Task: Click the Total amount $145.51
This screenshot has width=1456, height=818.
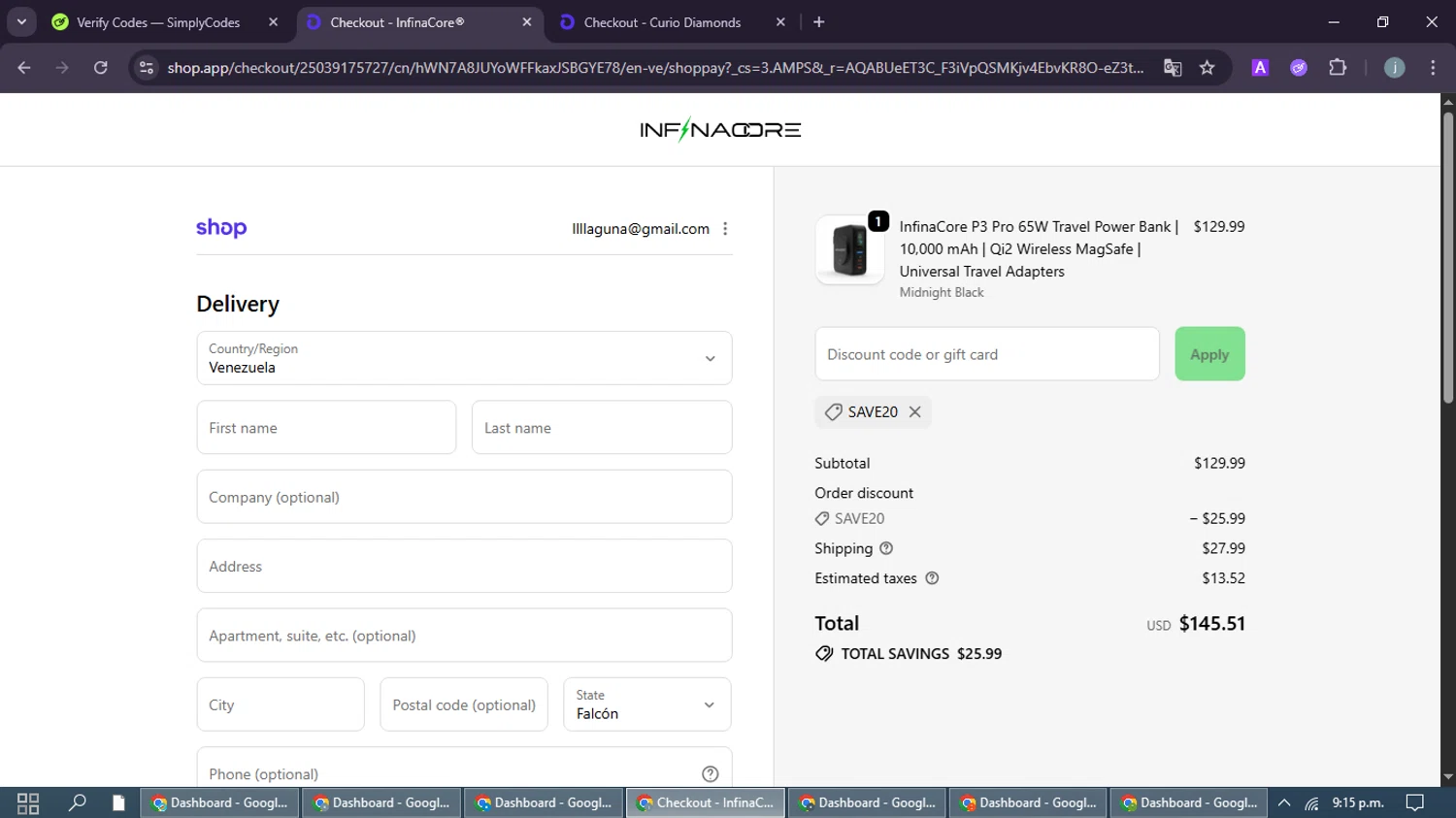Action: pos(1211,624)
